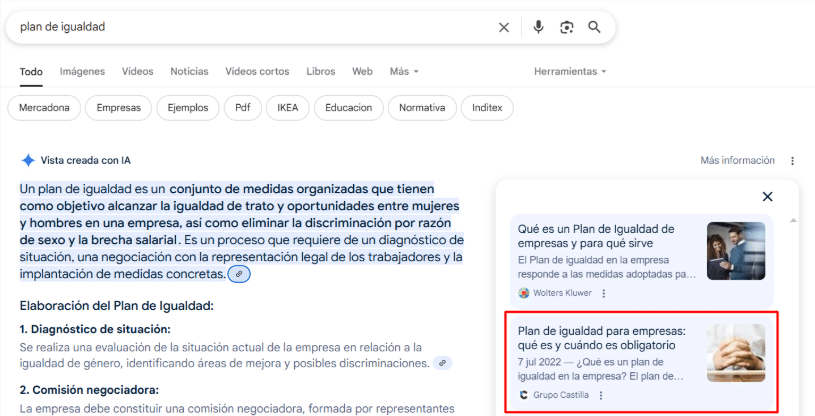Open the Más información link
The width and height of the screenshot is (815, 416).
[x=737, y=161]
